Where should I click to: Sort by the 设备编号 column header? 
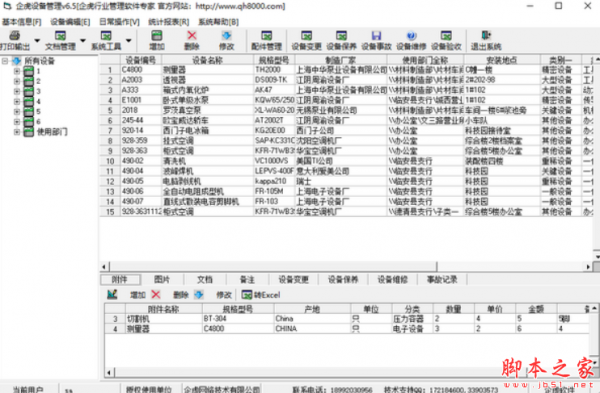(141, 60)
